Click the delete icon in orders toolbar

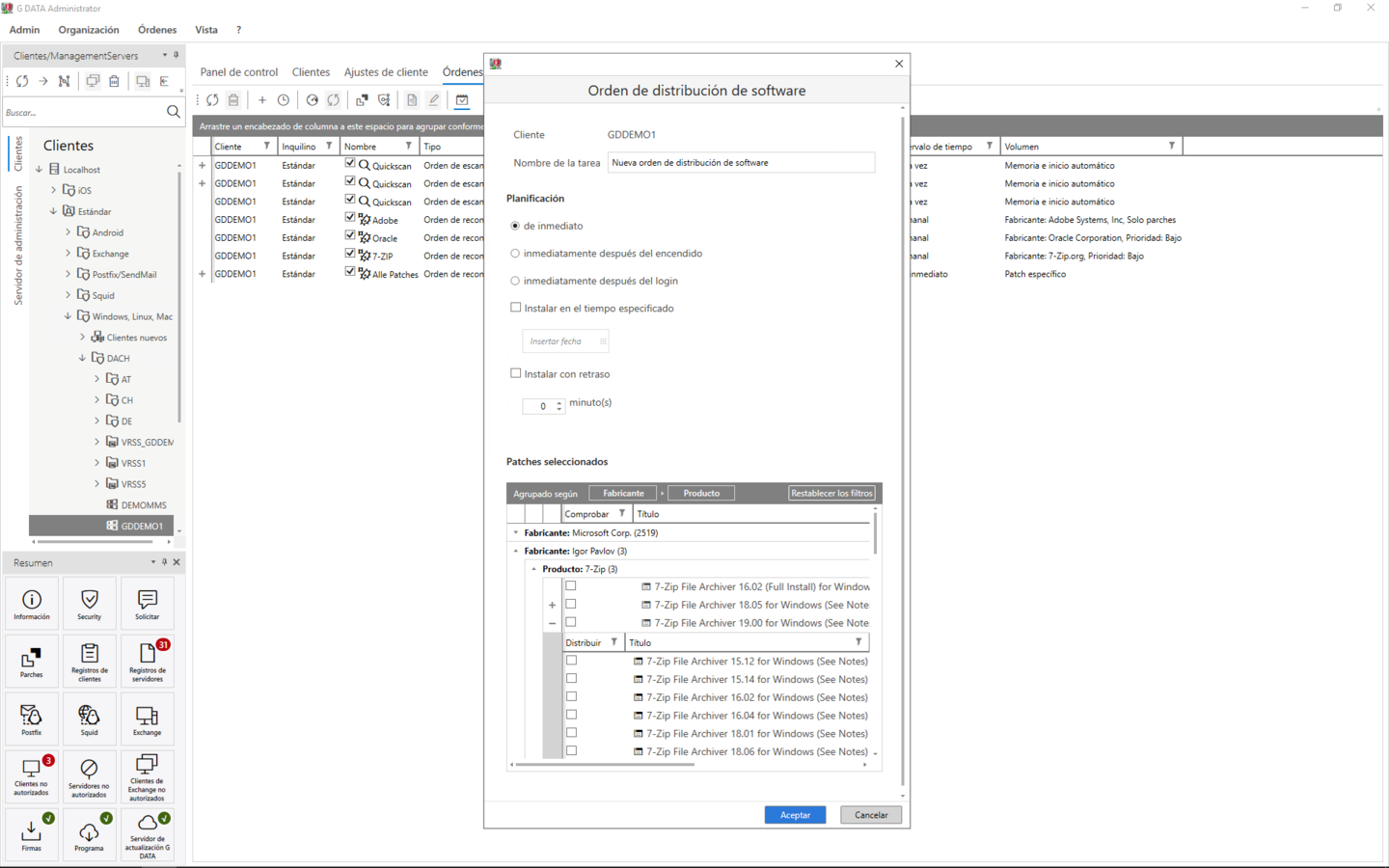point(233,99)
